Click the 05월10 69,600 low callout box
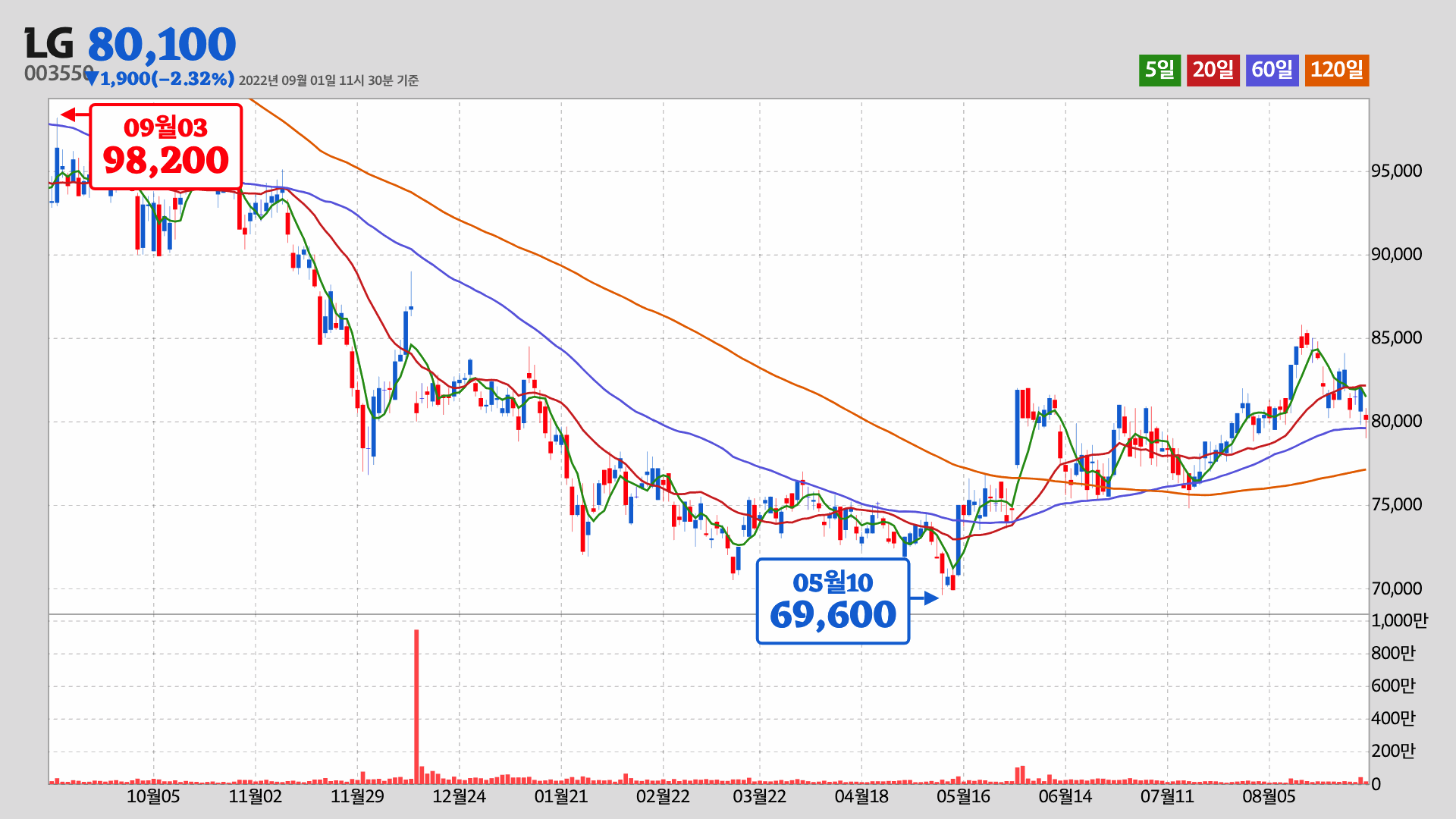 833,601
